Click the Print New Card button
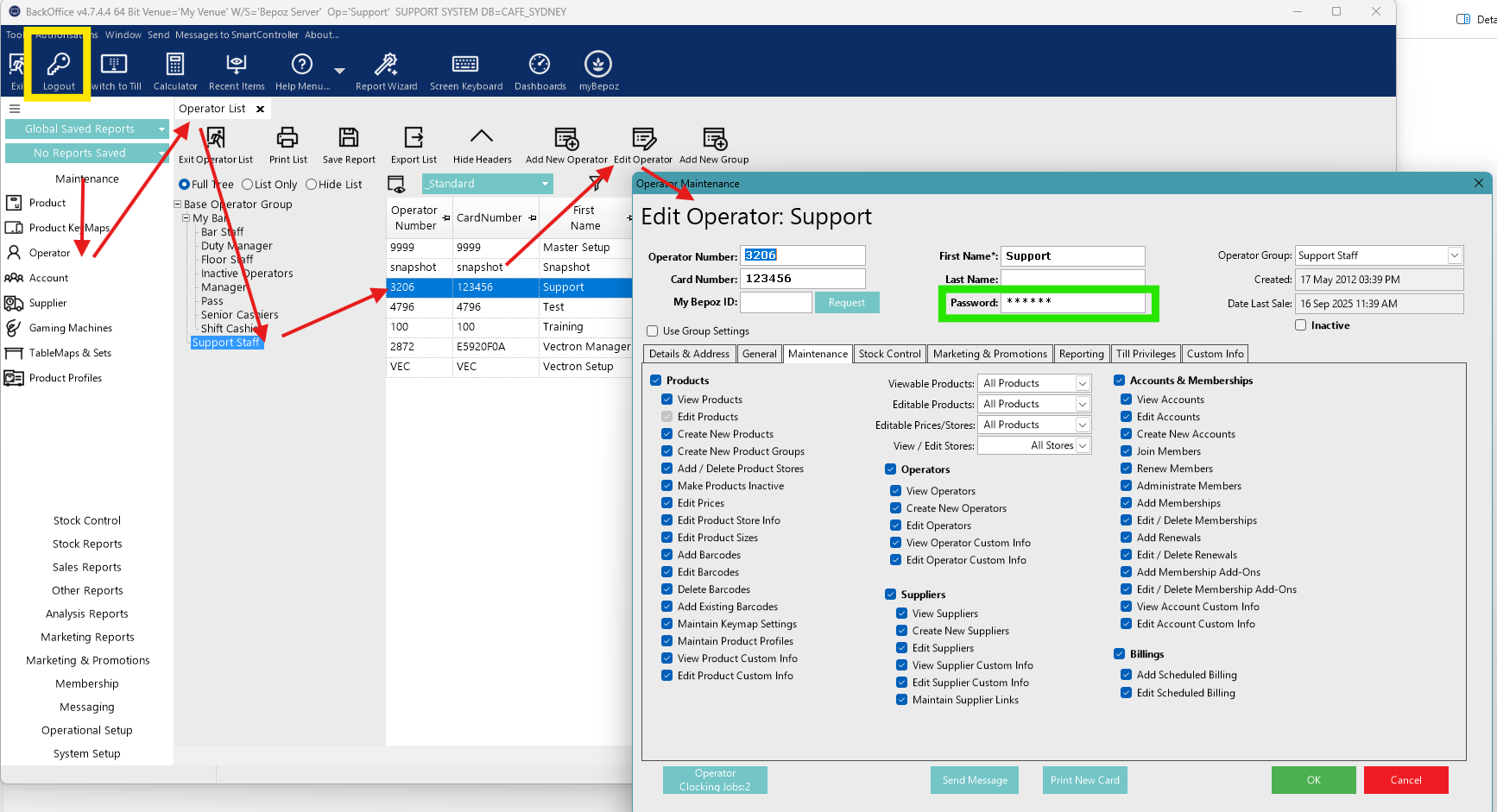Viewport: 1497px width, 812px height. coord(1084,780)
